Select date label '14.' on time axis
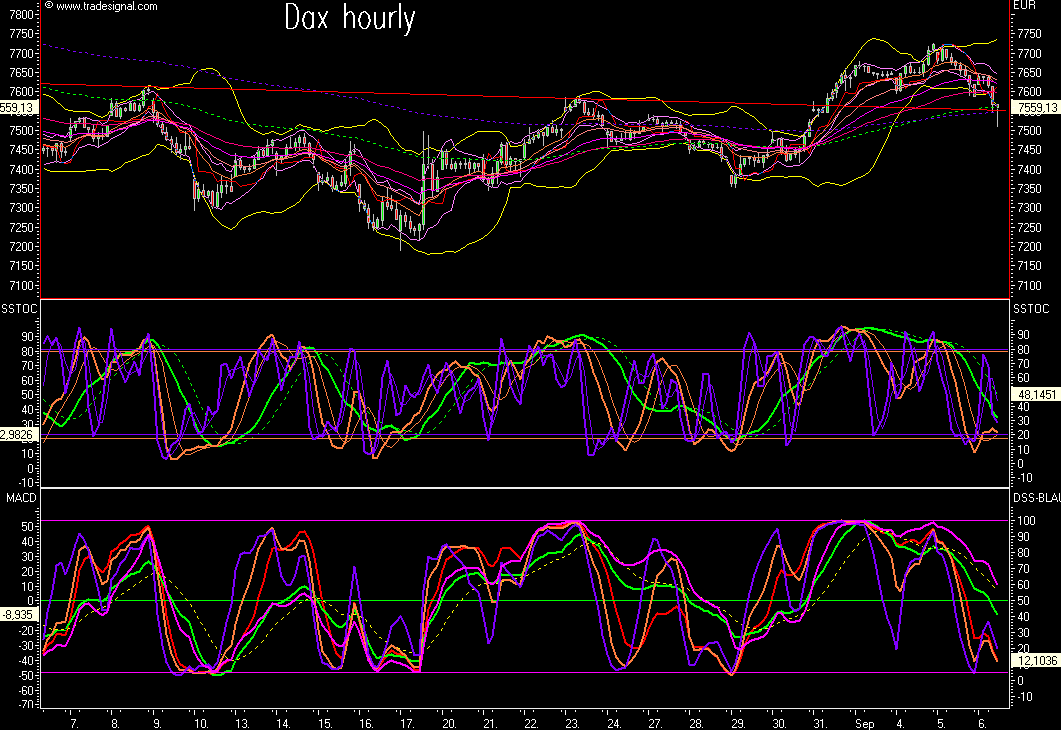This screenshot has height=730, width=1061. click(283, 724)
